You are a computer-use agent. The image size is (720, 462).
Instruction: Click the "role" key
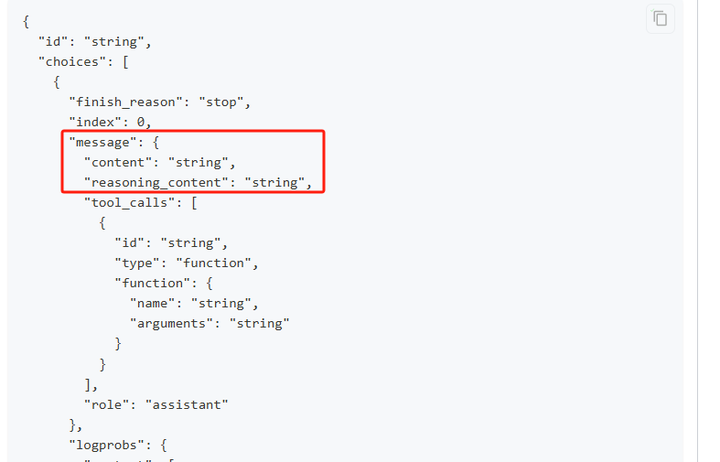107,404
